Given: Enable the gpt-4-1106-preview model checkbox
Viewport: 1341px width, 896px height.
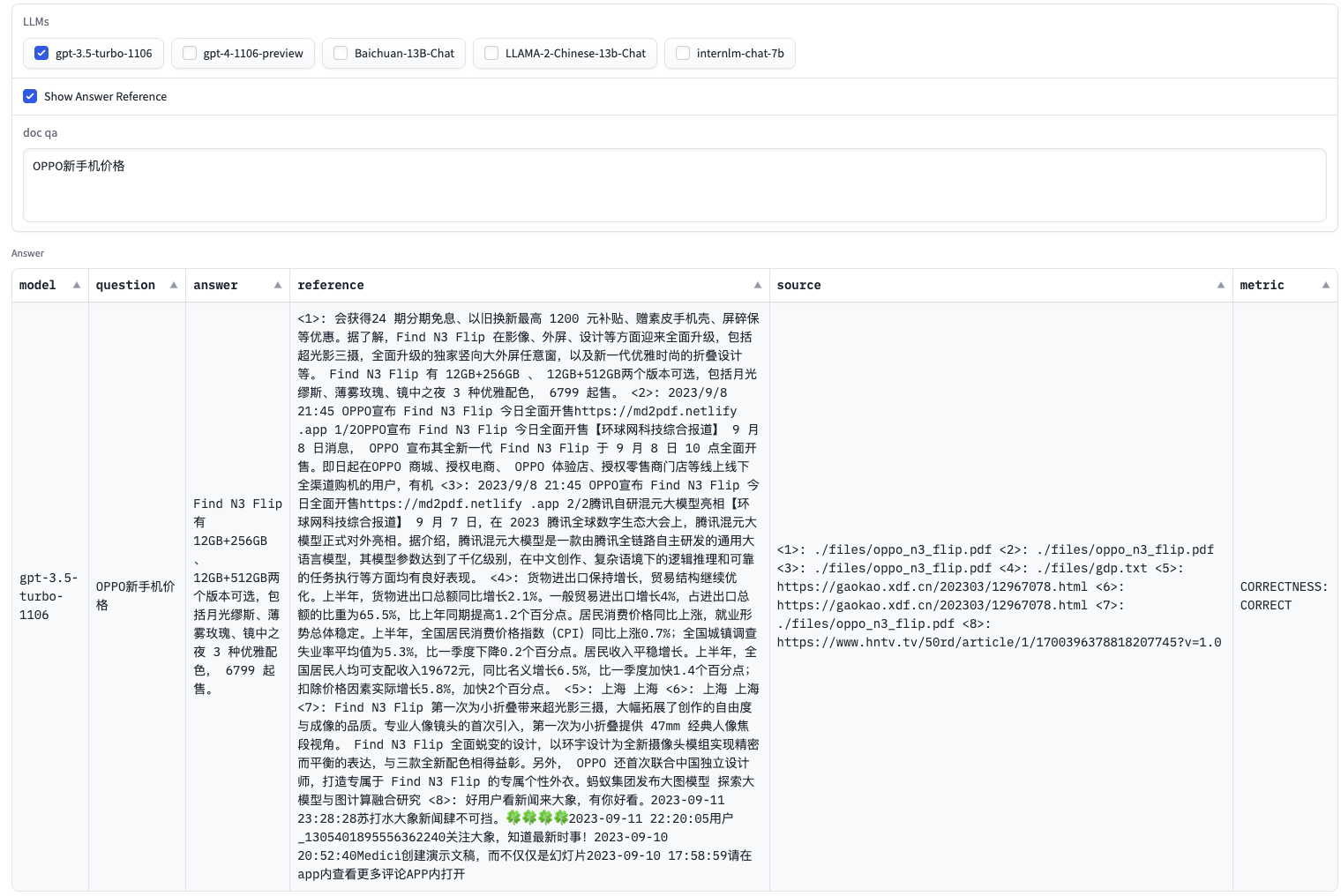Looking at the screenshot, I should [190, 53].
